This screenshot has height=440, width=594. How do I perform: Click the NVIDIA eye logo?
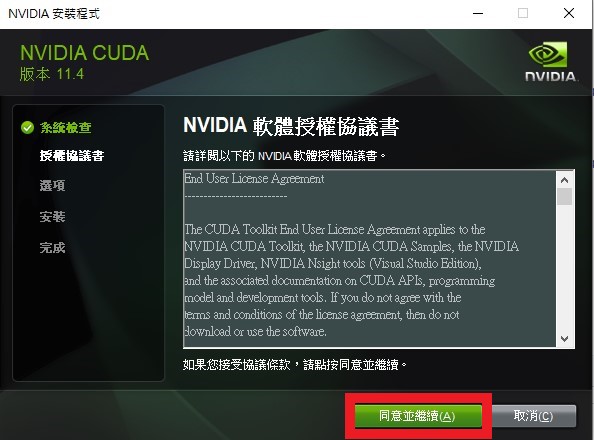point(548,54)
